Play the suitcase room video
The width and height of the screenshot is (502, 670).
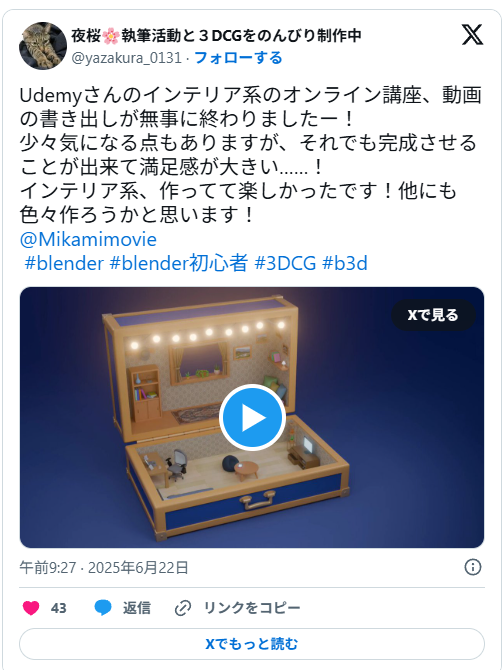coord(252,417)
